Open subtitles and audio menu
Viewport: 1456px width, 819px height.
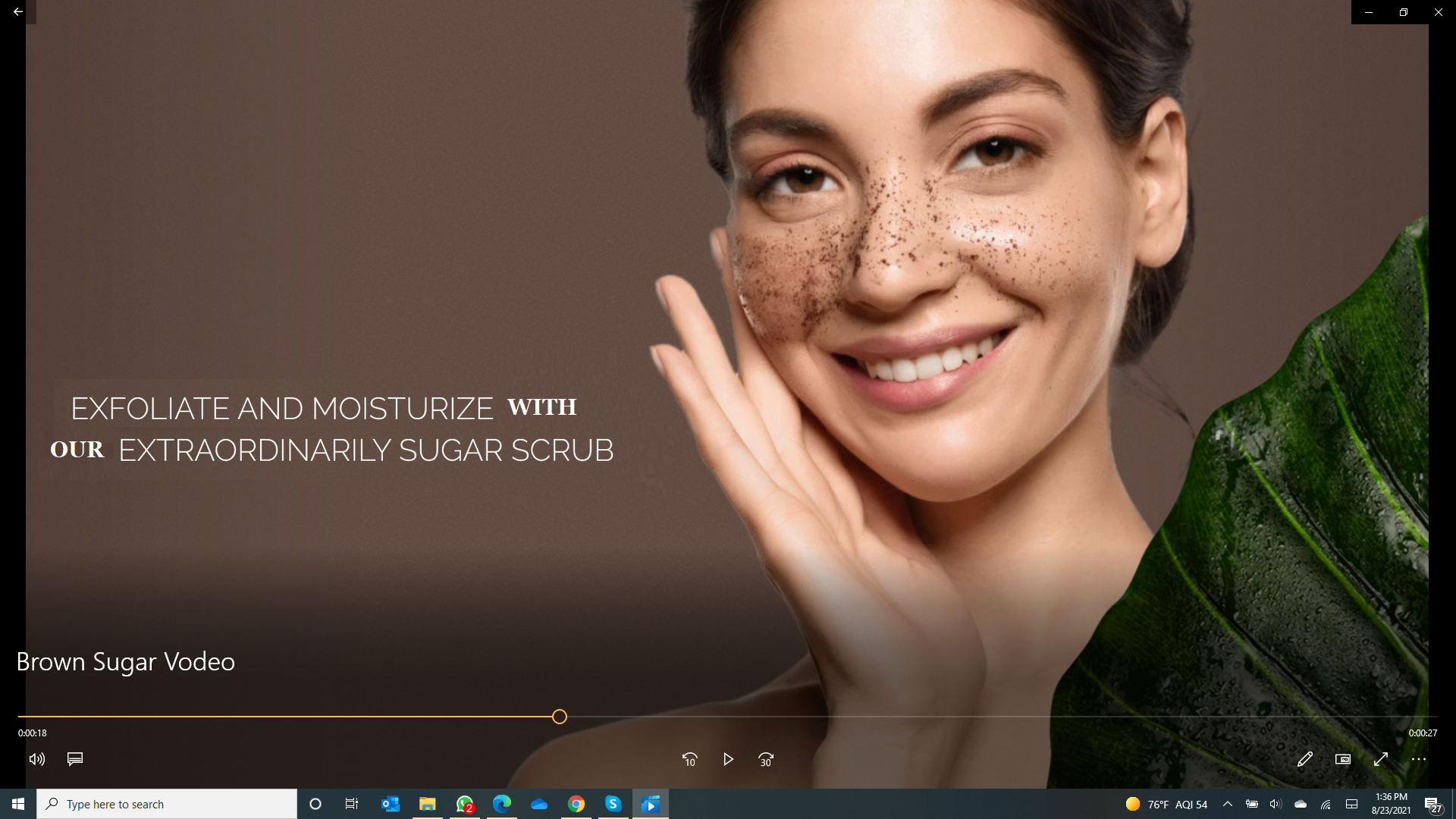[75, 759]
